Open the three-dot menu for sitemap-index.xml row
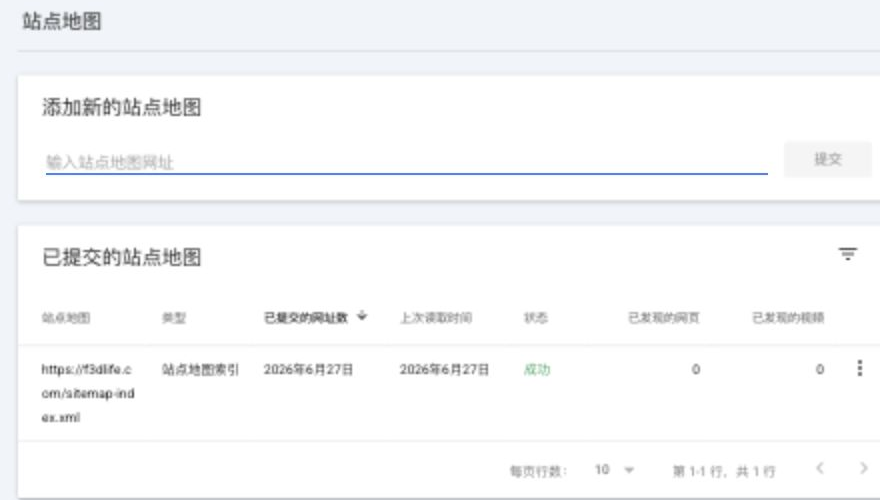The height and width of the screenshot is (500, 880). [x=860, y=368]
